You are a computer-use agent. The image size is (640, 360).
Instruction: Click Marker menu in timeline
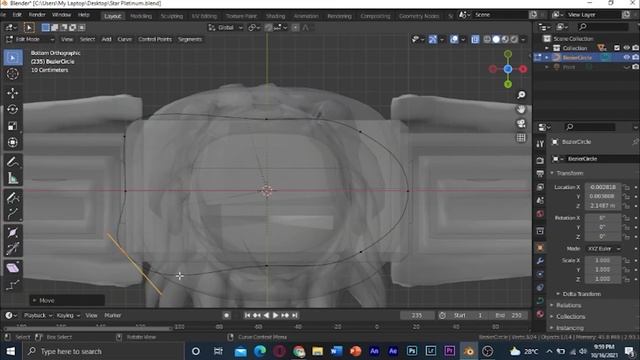[113, 316]
